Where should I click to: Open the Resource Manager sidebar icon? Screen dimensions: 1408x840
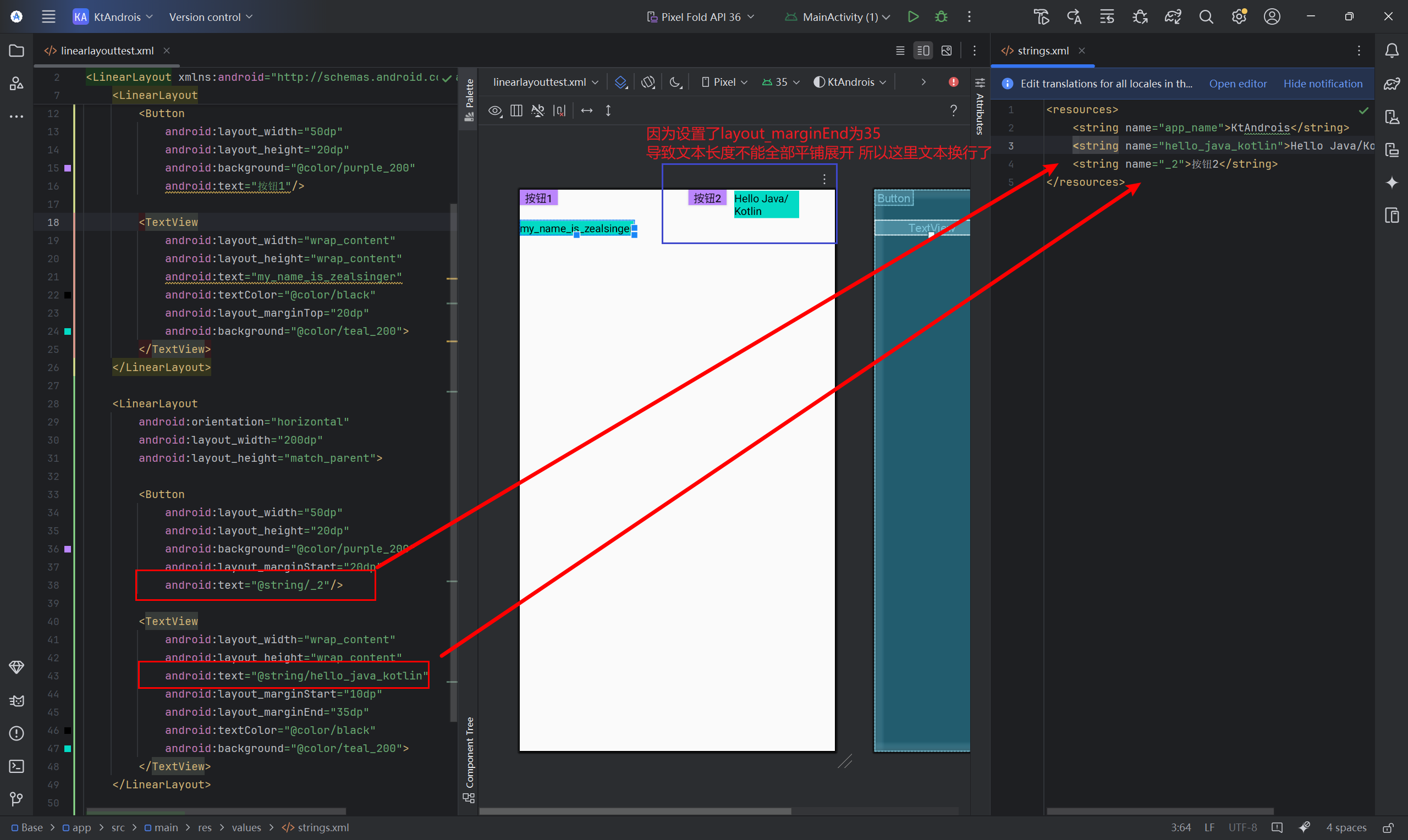(x=16, y=84)
